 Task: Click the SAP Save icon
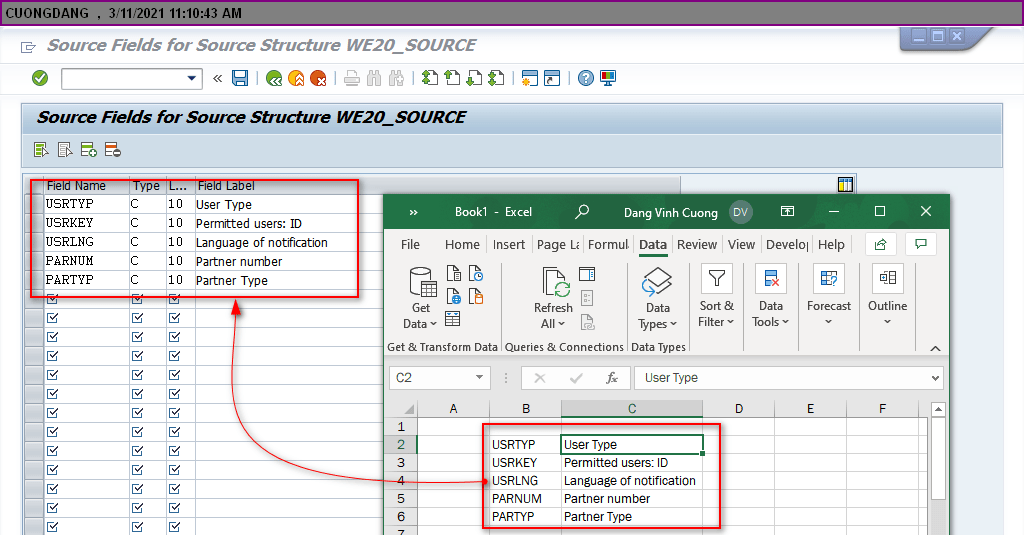pyautogui.click(x=240, y=78)
